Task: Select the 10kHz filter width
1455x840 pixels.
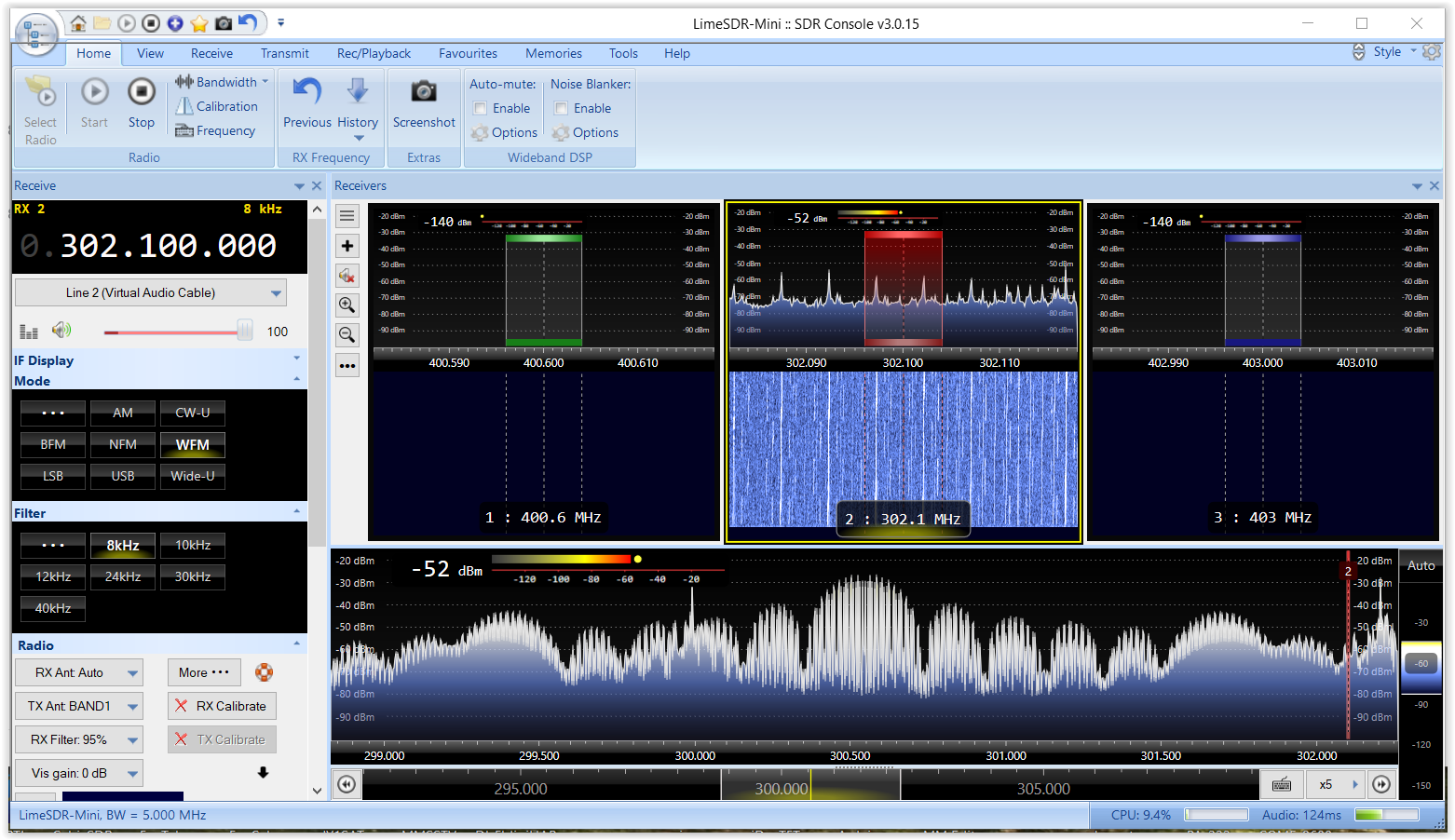Action: [193, 545]
